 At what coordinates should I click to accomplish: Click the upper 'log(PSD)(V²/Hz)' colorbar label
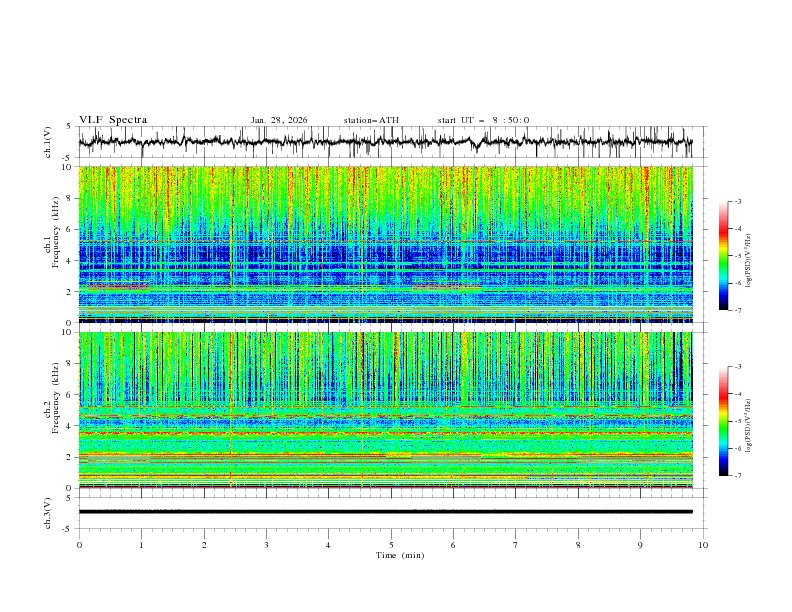pos(749,261)
